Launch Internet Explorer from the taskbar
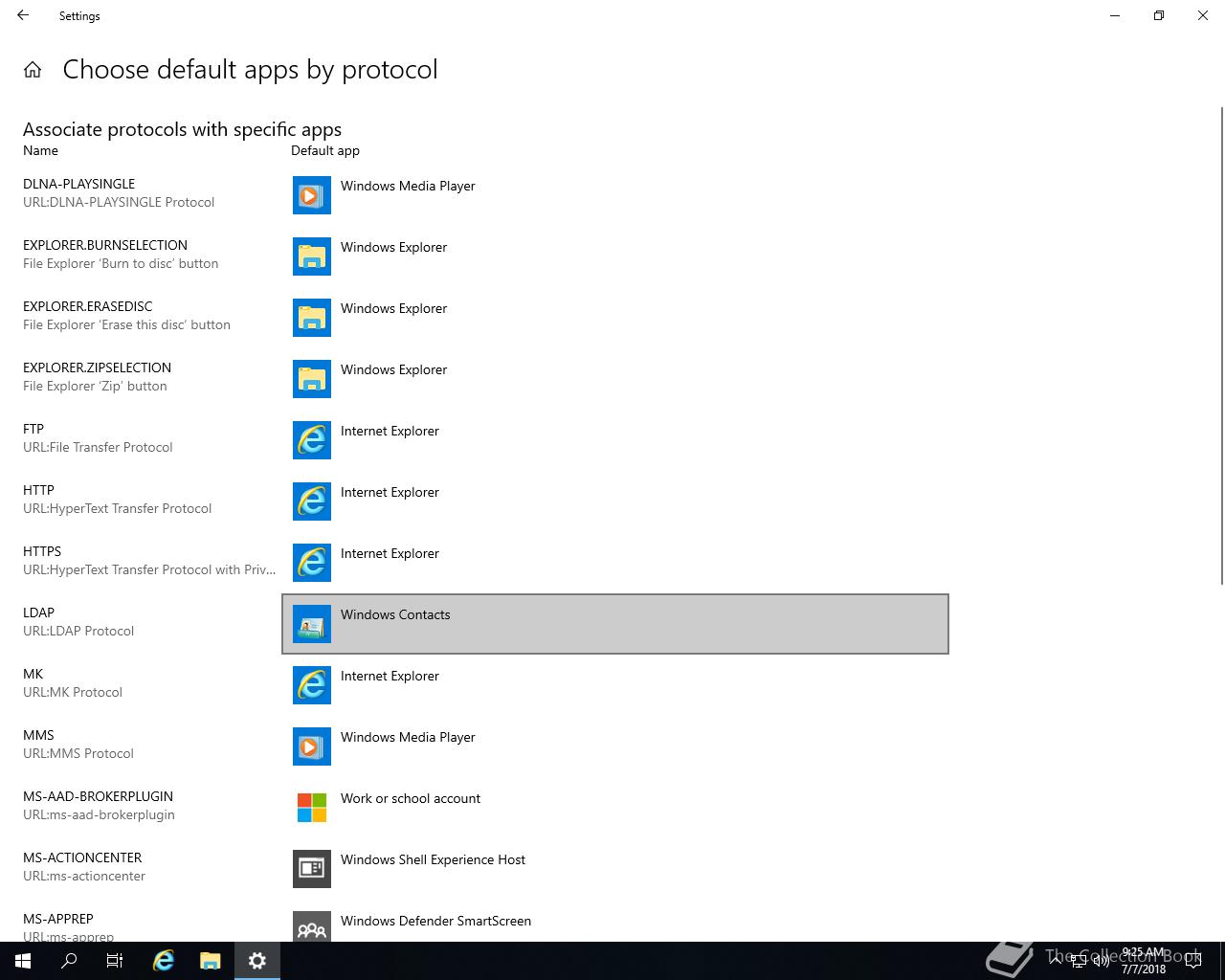This screenshot has height=980, width=1225. (164, 961)
